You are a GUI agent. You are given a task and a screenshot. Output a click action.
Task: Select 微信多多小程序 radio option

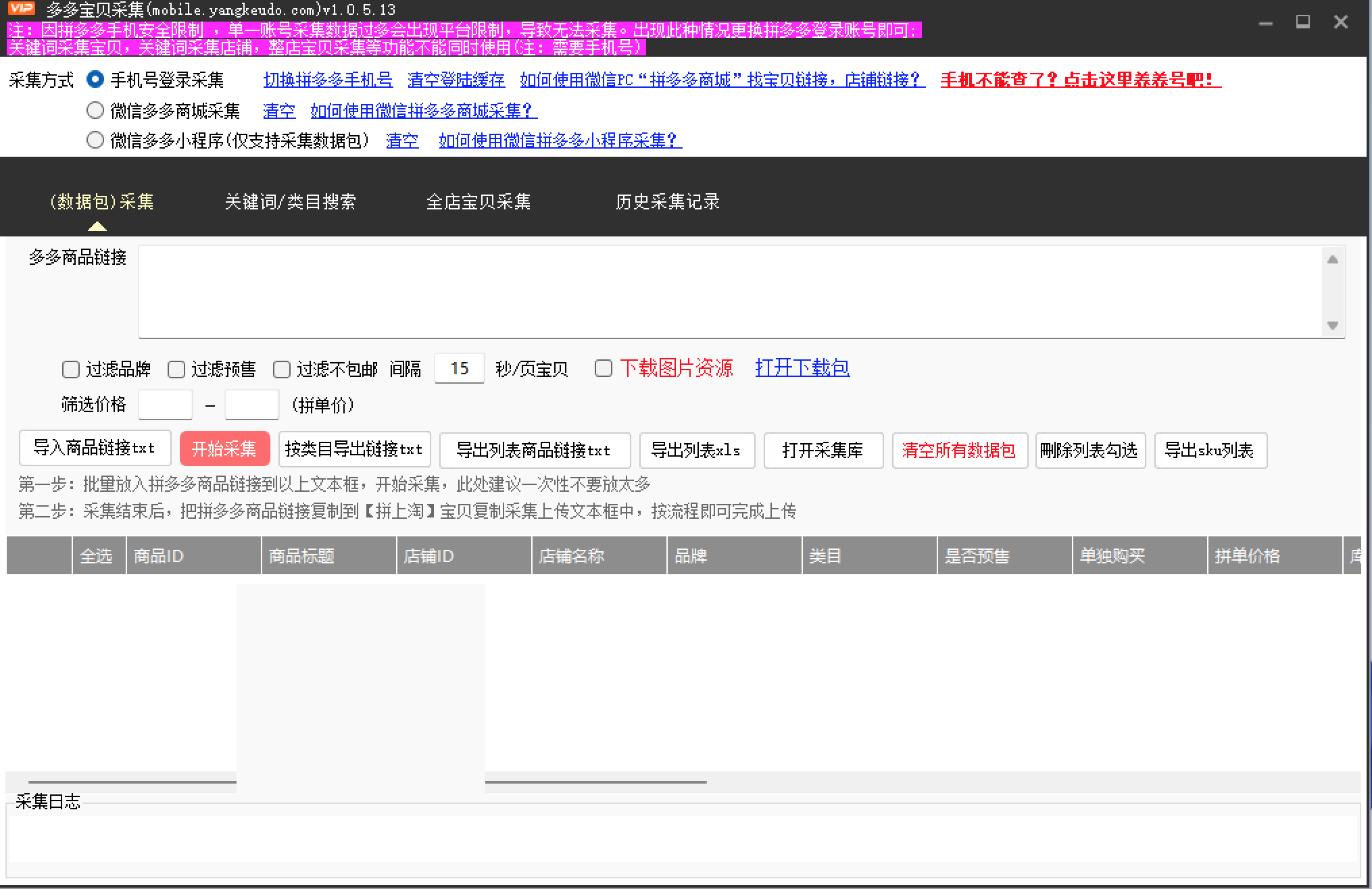tap(95, 140)
